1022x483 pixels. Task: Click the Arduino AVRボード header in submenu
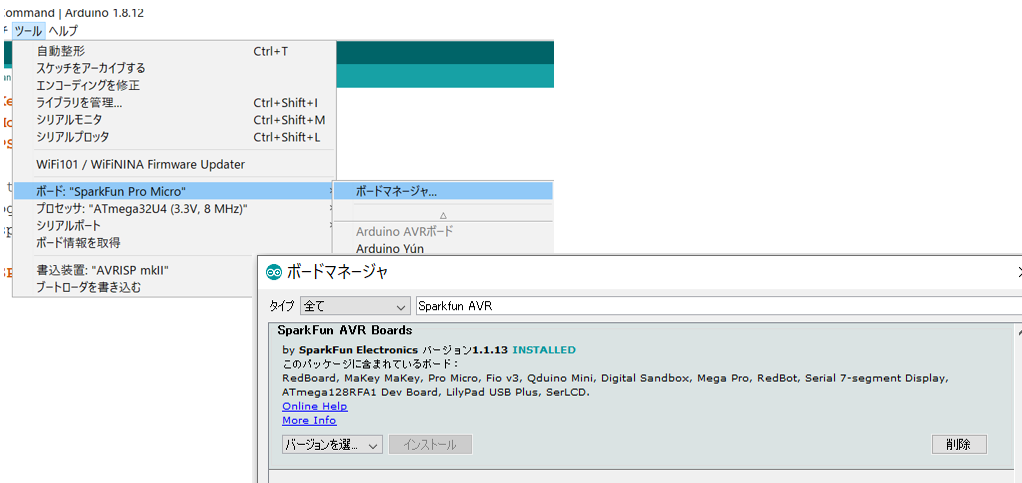coord(404,231)
